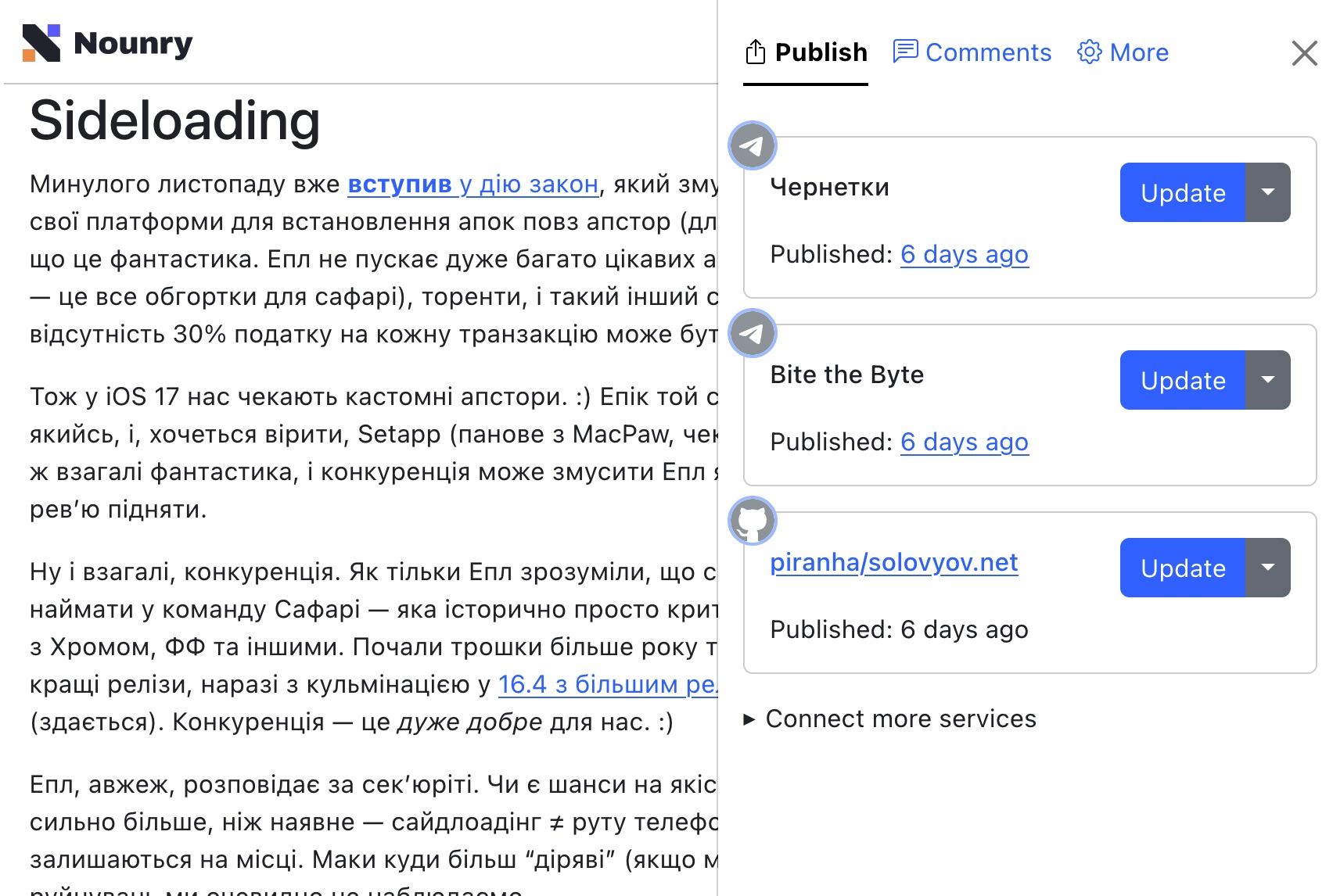Open the Bite the Byte Update dropdown
Viewport: 1333px width, 896px height.
1267,380
